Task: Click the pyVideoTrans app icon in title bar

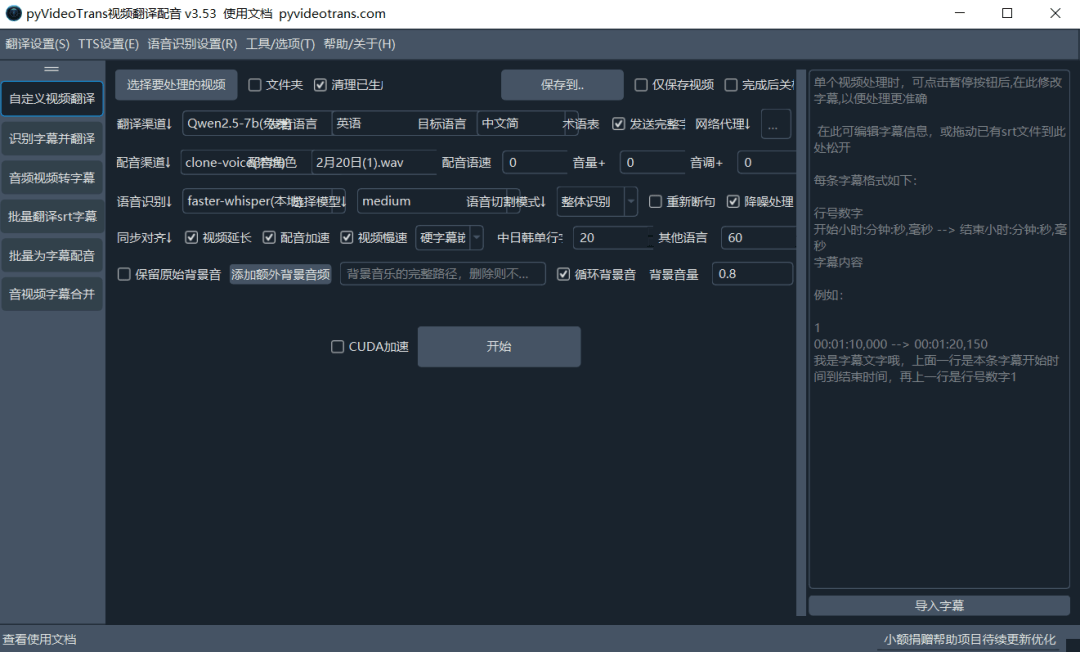Action: [13, 13]
